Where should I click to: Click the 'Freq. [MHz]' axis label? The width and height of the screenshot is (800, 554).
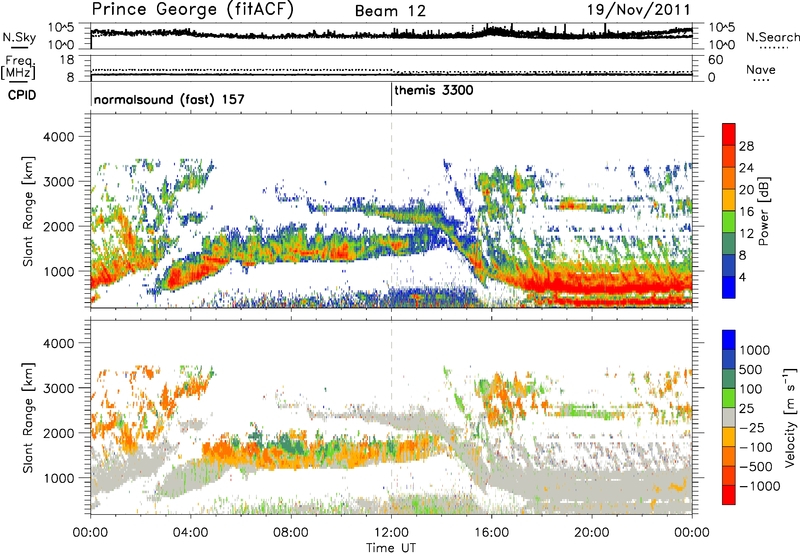point(19,67)
